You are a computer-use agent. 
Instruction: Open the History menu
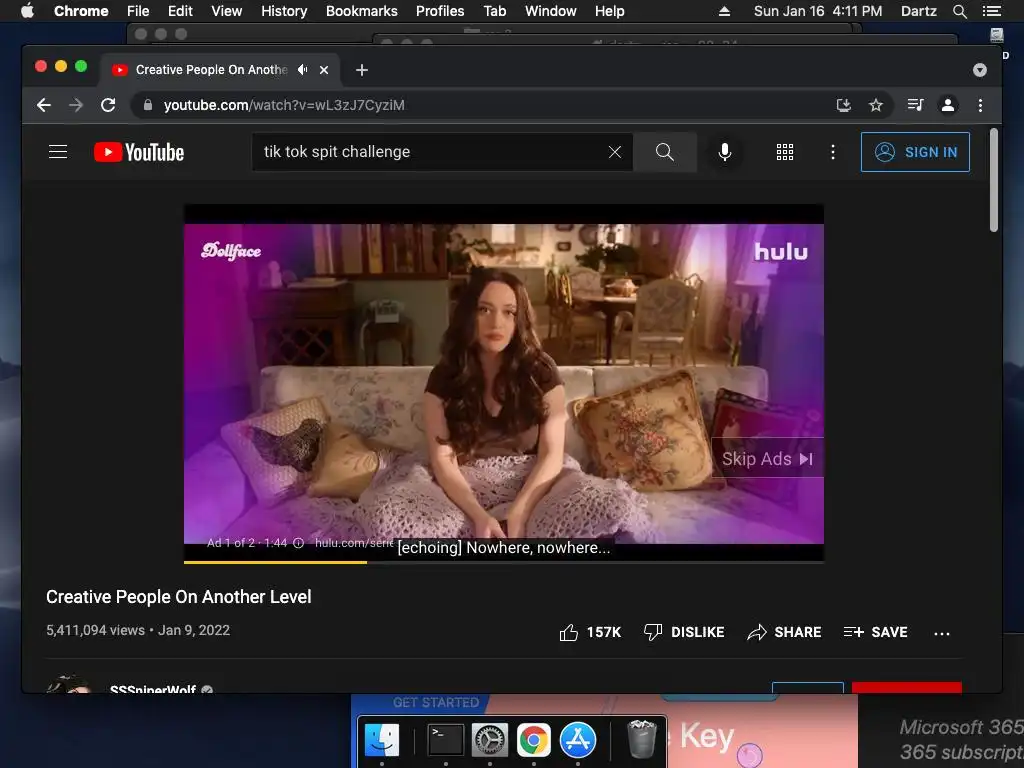coord(284,11)
